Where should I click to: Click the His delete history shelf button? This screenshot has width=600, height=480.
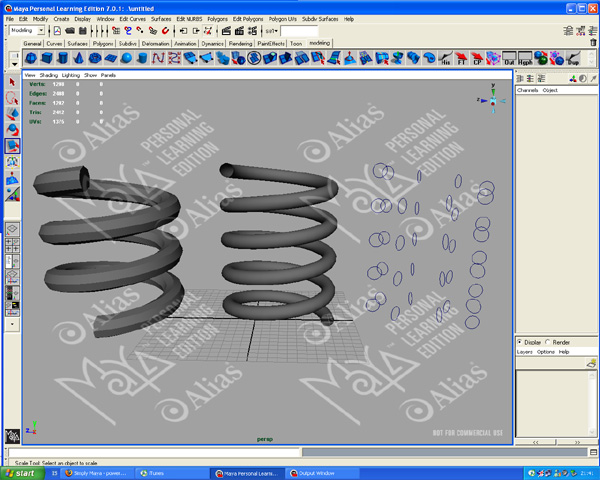445,58
